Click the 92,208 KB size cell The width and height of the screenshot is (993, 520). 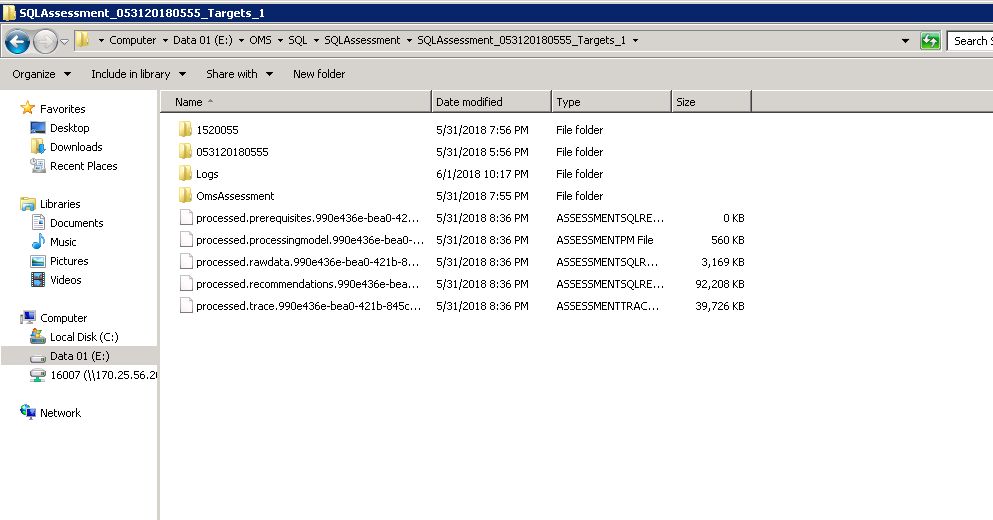[719, 284]
